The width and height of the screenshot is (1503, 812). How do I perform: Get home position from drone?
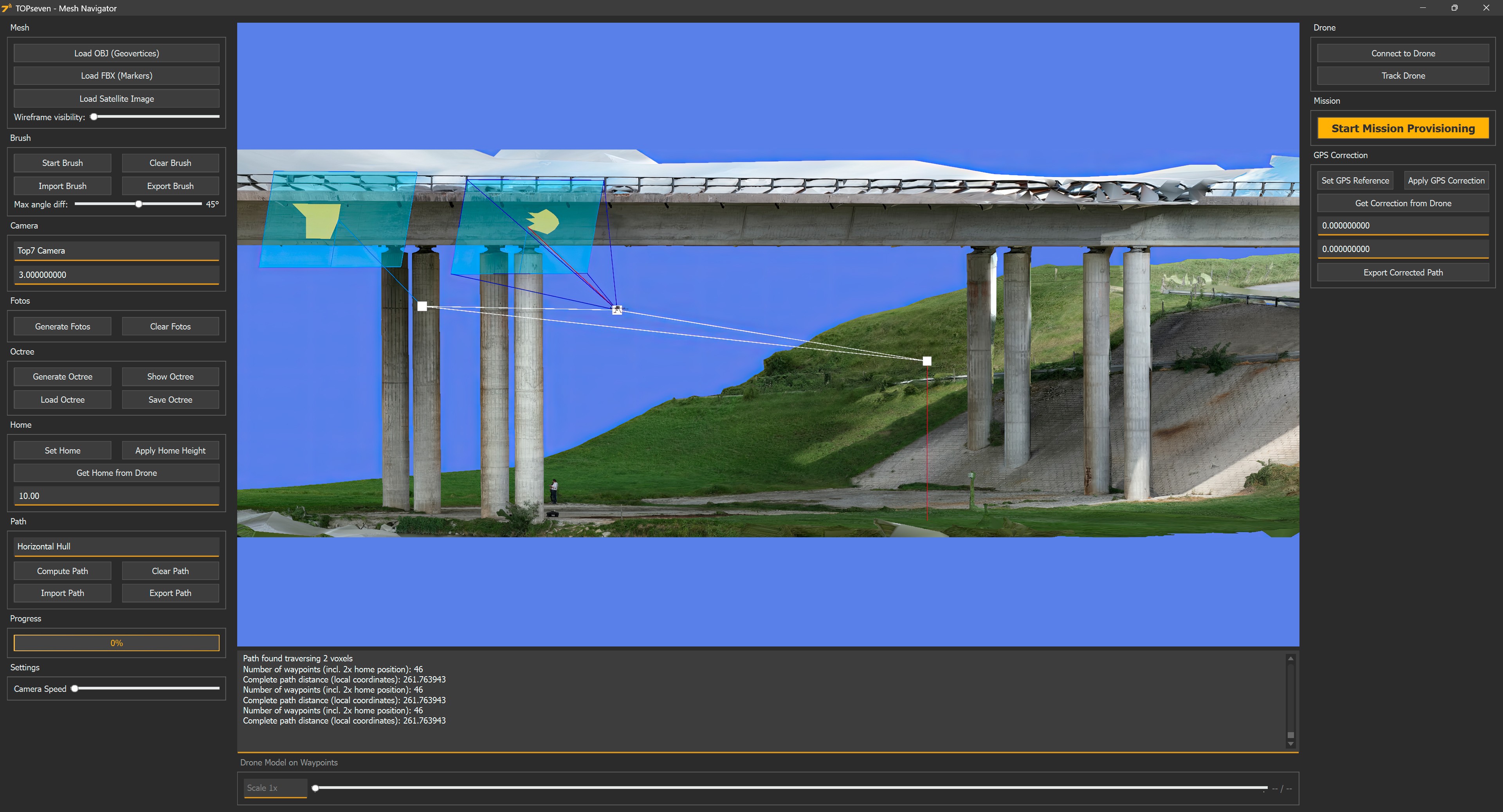[x=116, y=472]
